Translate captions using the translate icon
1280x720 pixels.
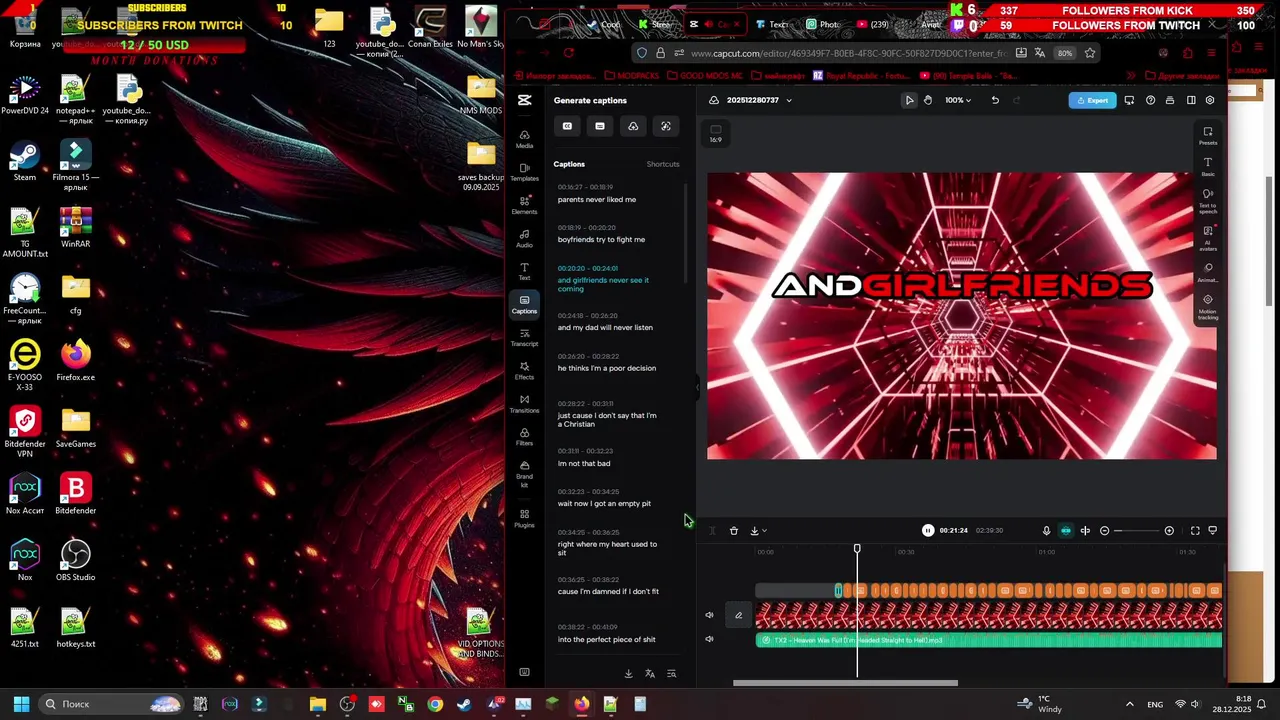click(650, 674)
